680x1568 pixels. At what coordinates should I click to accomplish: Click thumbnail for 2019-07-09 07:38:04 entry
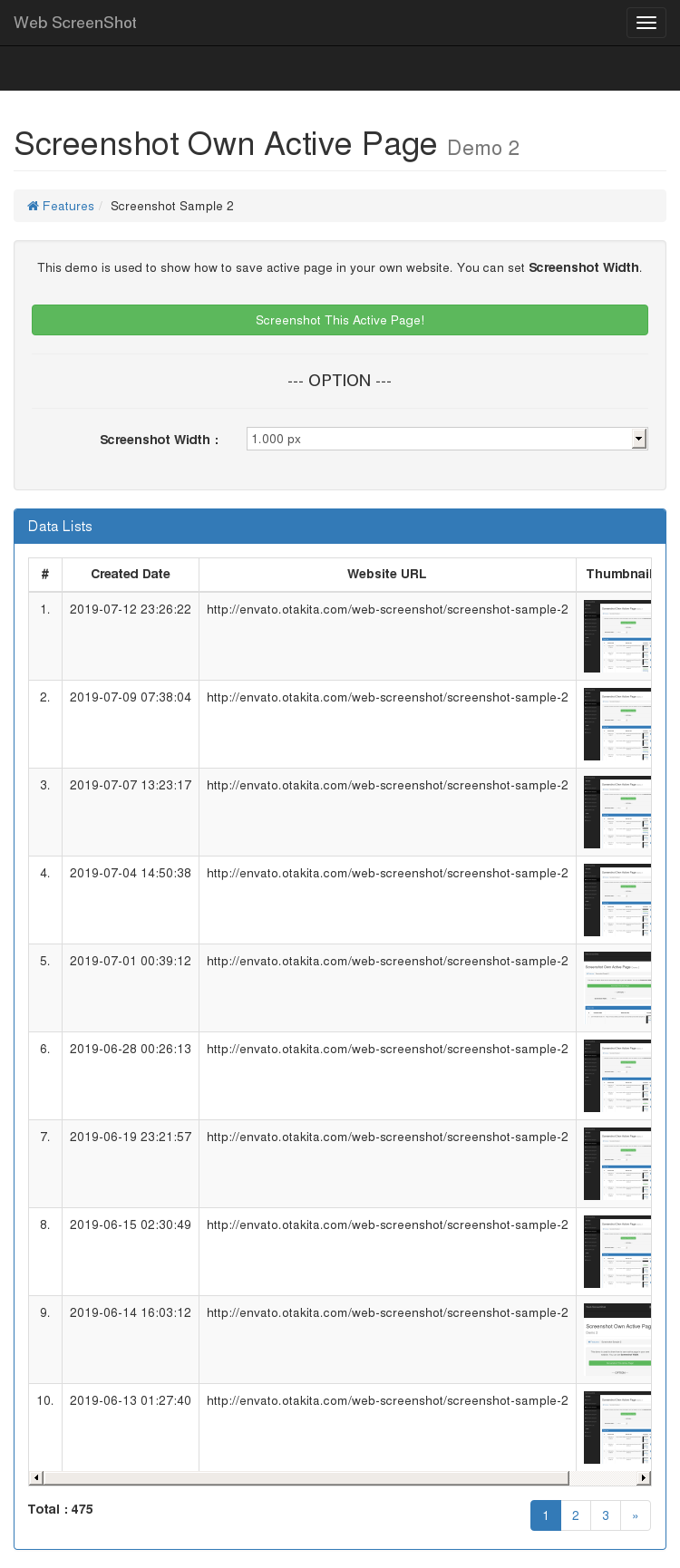pyautogui.click(x=617, y=723)
